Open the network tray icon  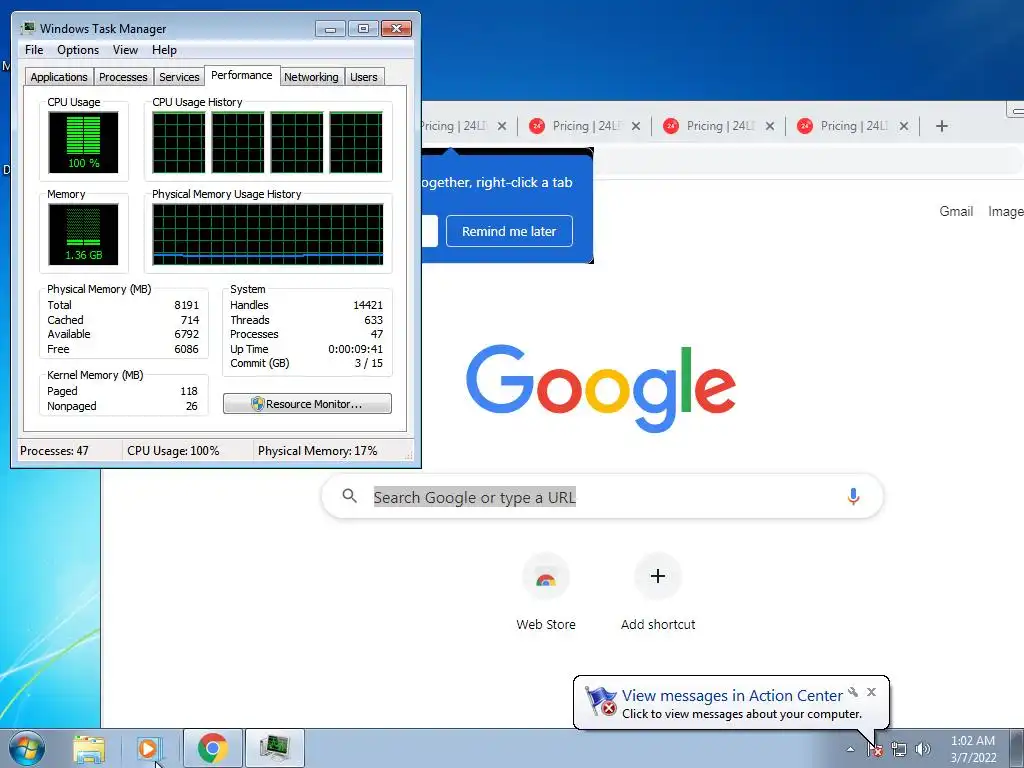899,749
